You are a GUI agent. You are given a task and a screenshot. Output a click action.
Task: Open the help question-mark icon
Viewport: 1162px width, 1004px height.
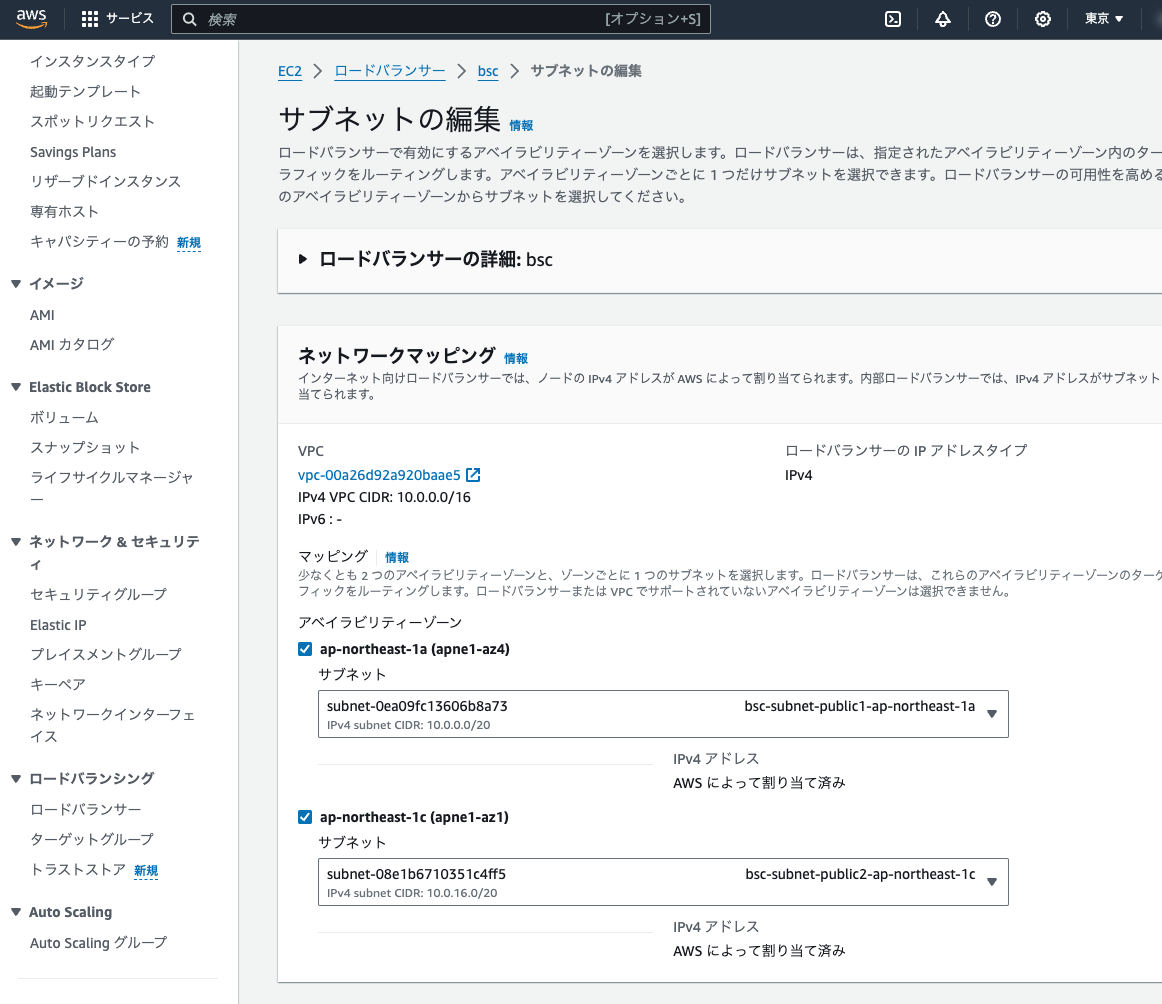coord(993,19)
